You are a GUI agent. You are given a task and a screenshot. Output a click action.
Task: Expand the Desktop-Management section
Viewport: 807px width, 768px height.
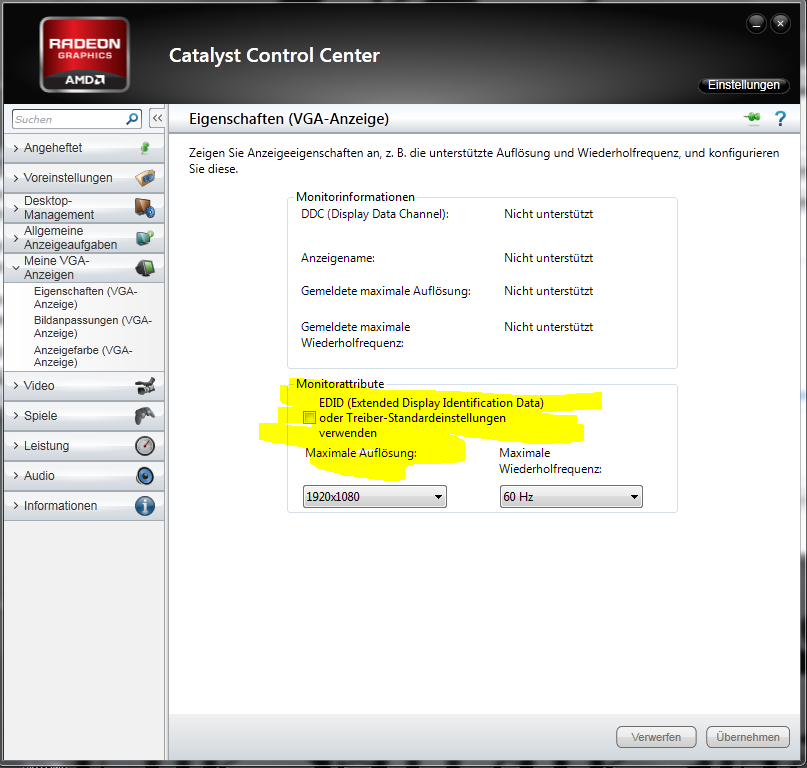(83, 207)
